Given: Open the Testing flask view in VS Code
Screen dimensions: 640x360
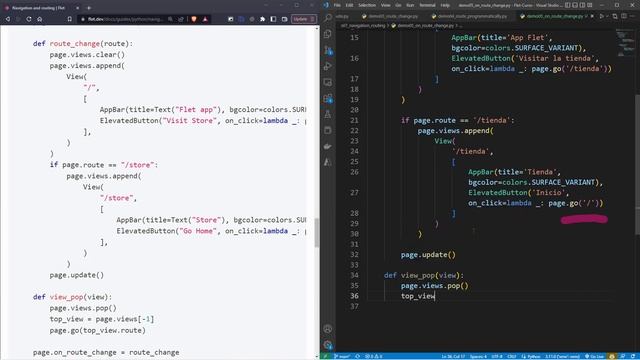Looking at the screenshot, I should 328,114.
